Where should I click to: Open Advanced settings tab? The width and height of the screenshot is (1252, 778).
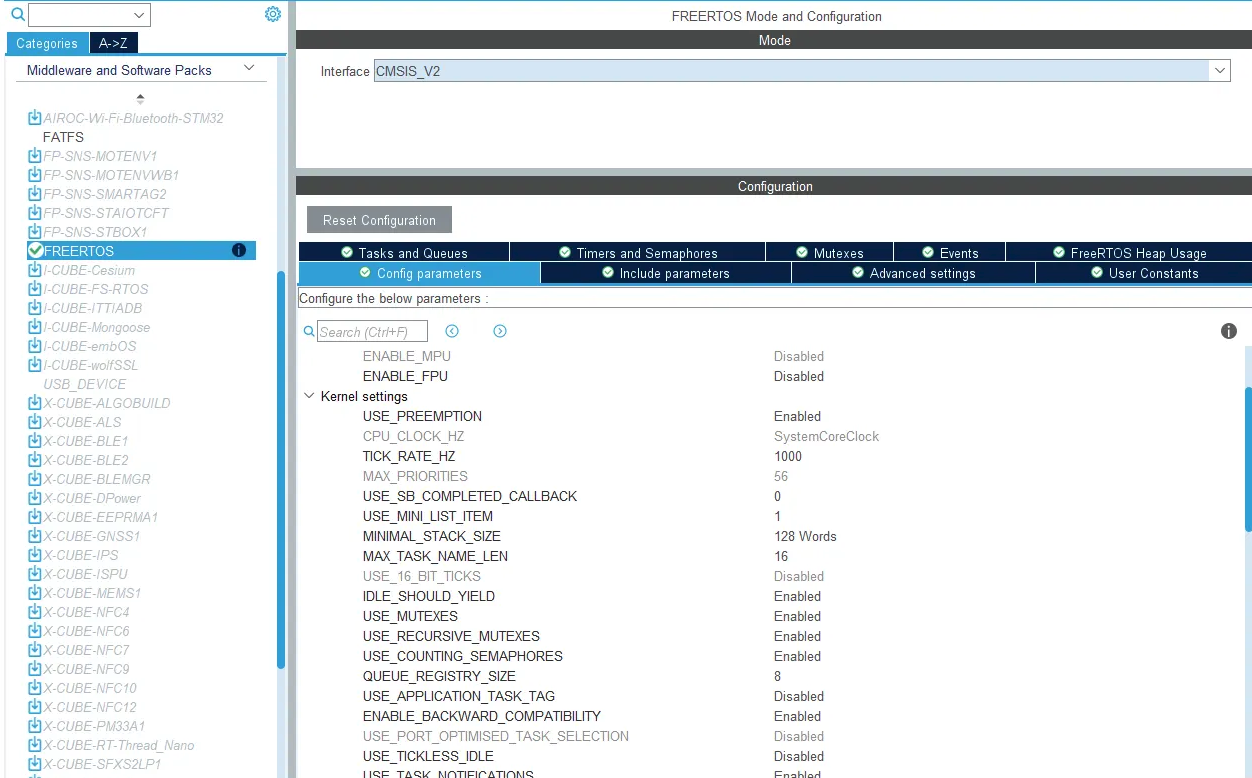tap(913, 273)
